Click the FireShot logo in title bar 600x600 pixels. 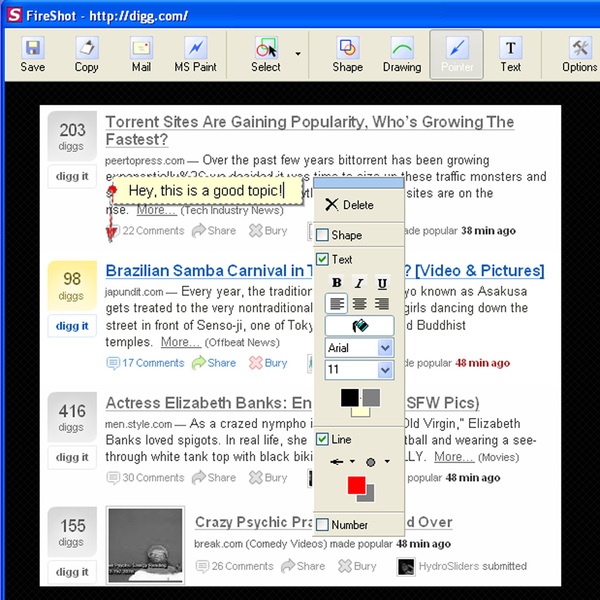[14, 15]
